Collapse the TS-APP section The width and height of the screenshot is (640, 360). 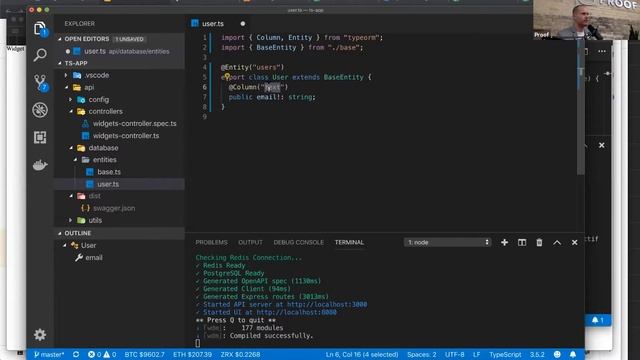[x=120, y=63]
